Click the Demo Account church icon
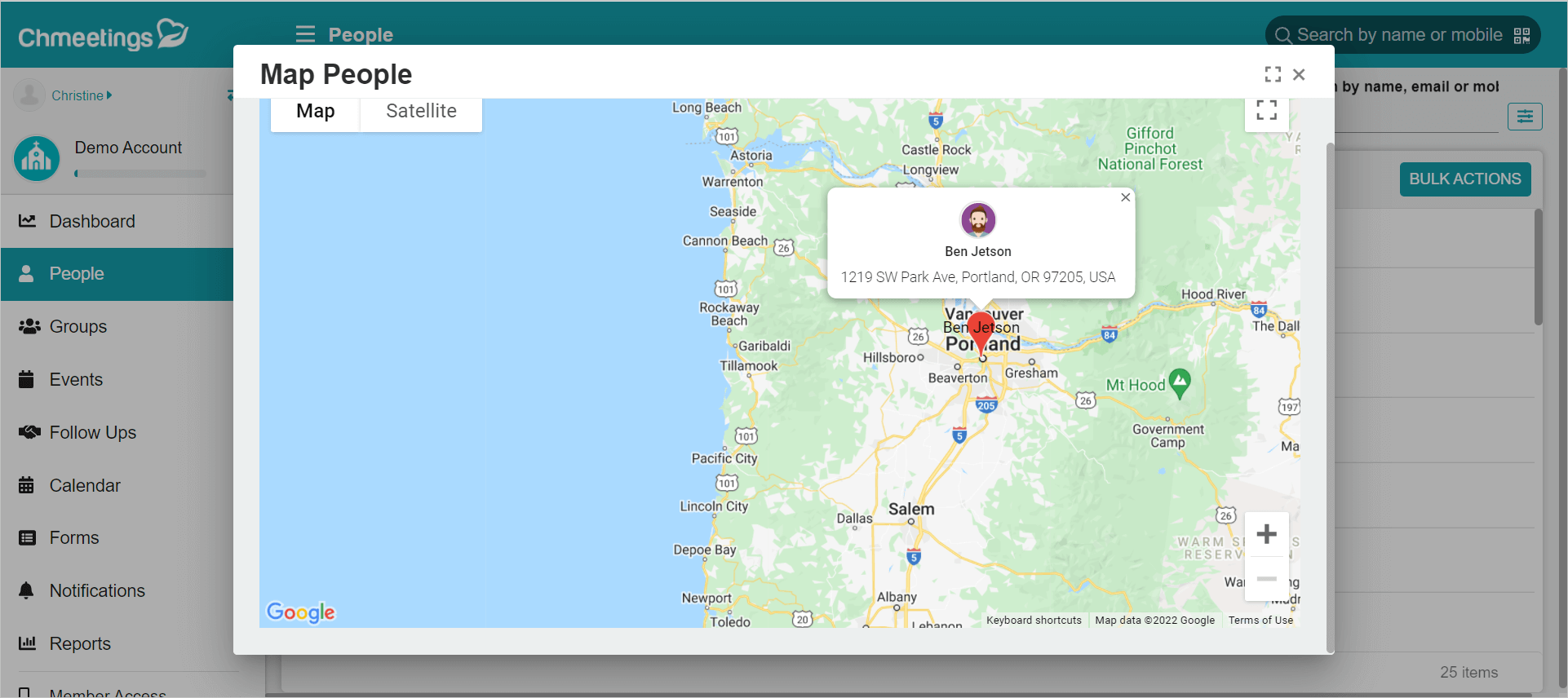This screenshot has width=1568, height=698. [37, 158]
